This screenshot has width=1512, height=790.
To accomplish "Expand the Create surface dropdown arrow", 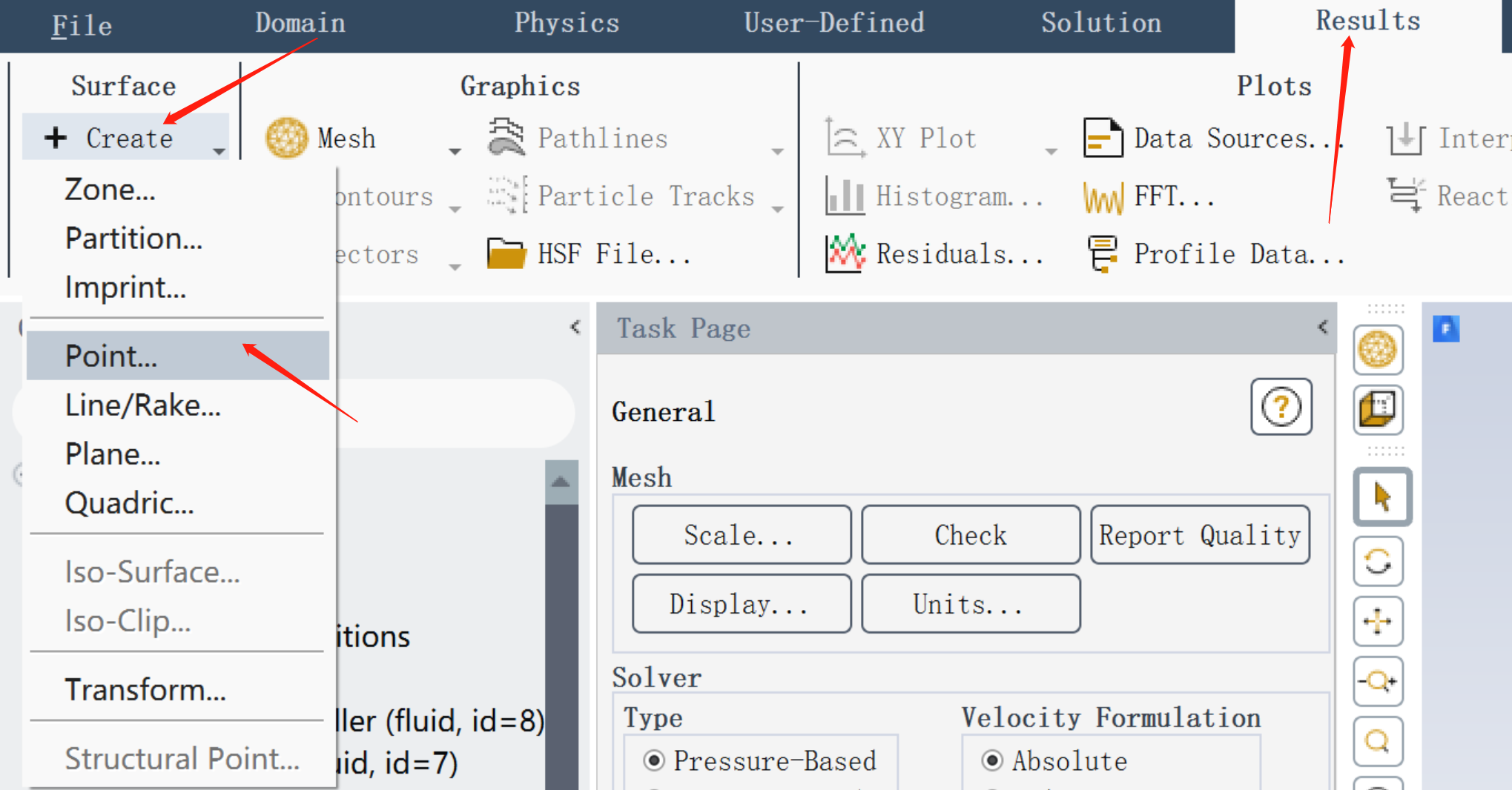I will [x=219, y=151].
